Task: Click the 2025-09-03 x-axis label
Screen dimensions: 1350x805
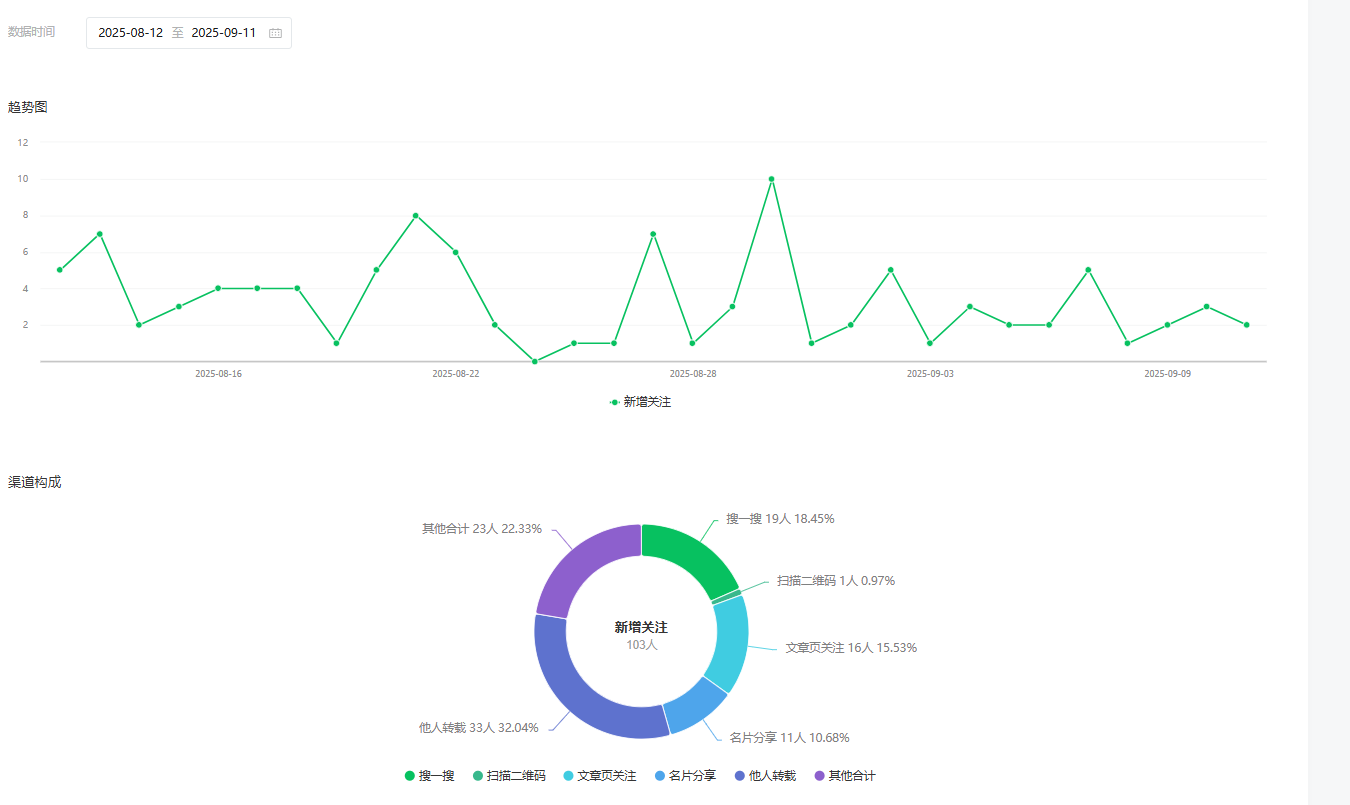Action: (x=930, y=374)
